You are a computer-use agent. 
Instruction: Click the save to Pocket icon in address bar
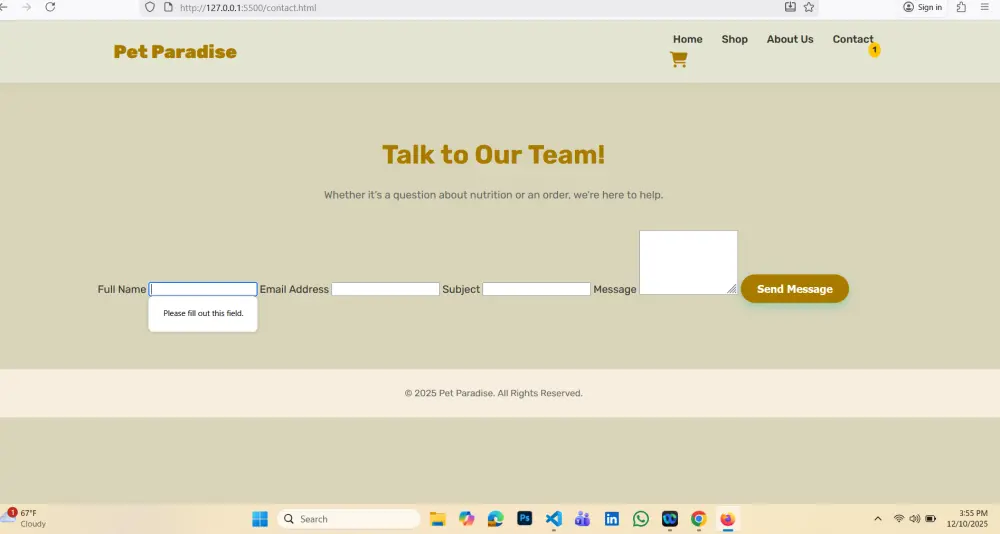(790, 7)
